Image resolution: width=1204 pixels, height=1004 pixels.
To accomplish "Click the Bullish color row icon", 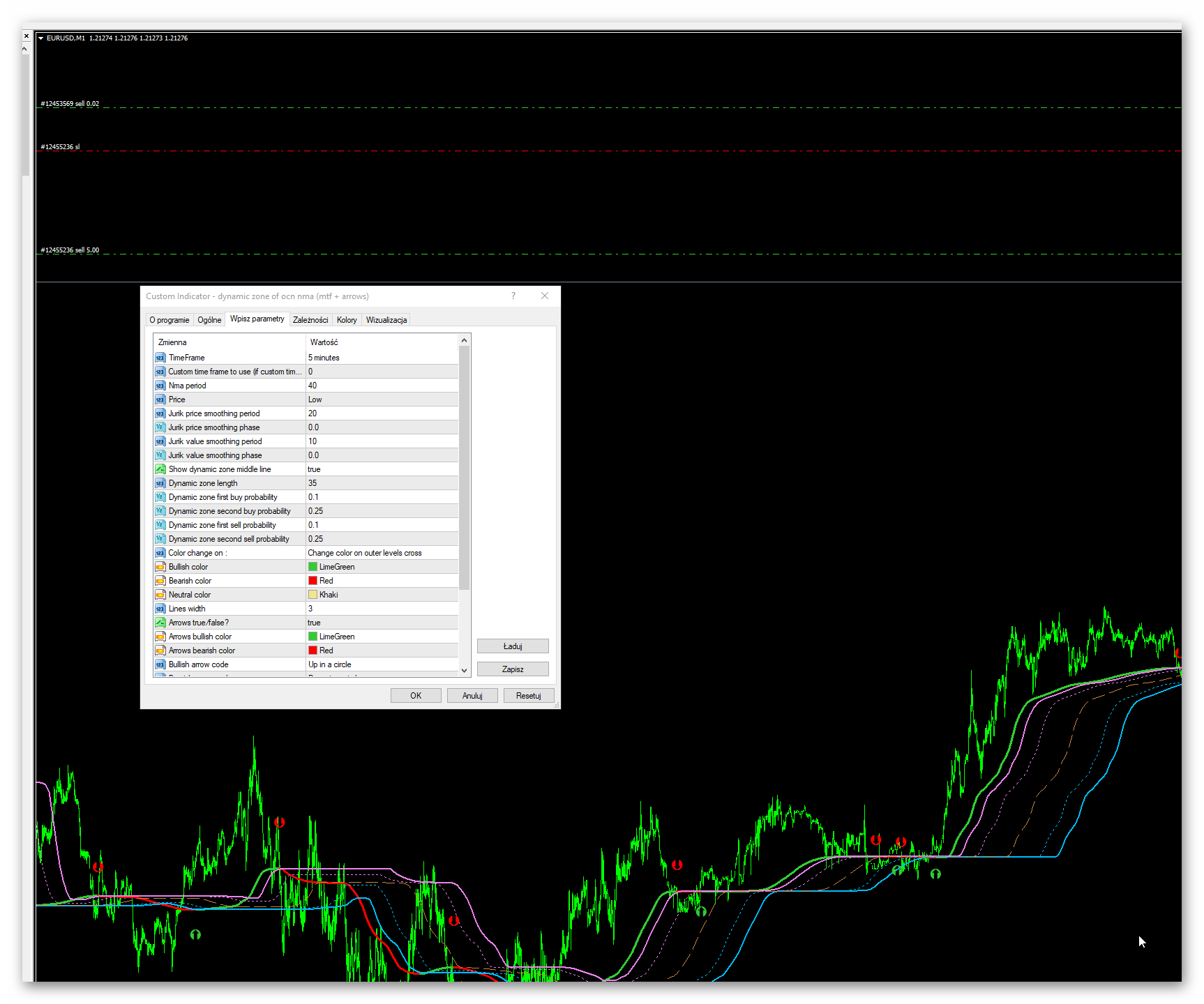I will point(160,567).
